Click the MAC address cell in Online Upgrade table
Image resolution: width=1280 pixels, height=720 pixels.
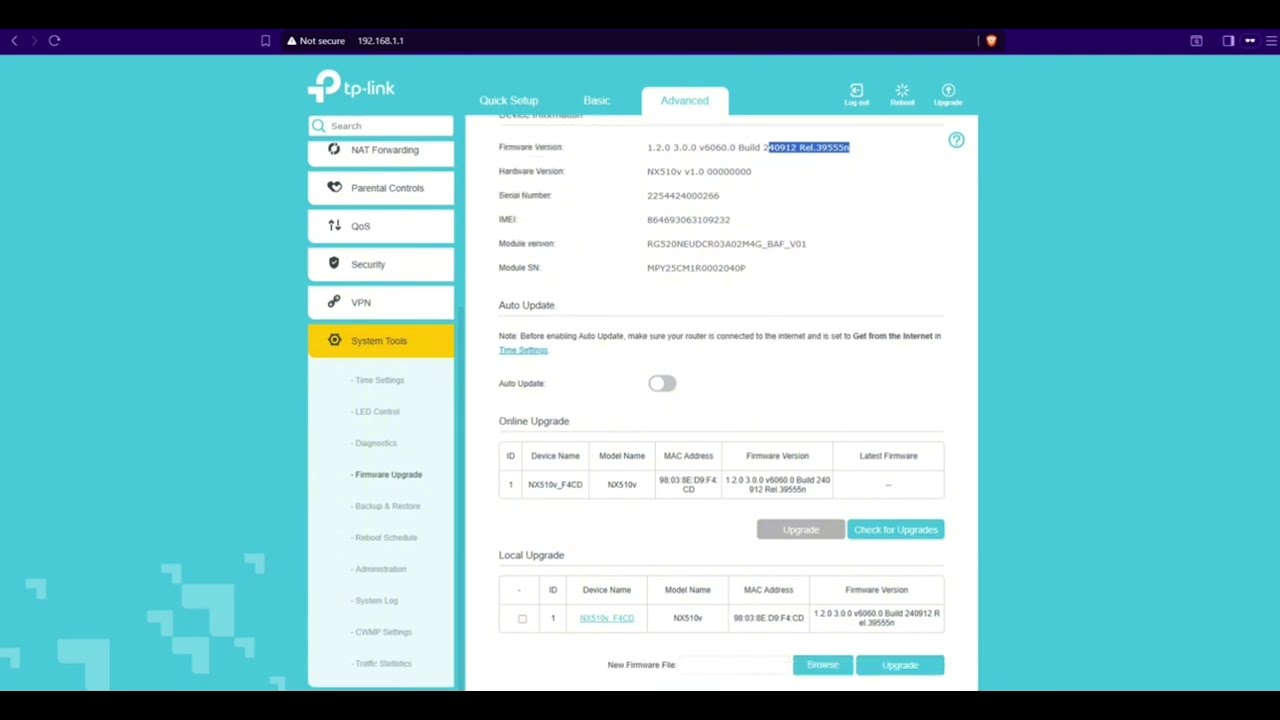(688, 485)
